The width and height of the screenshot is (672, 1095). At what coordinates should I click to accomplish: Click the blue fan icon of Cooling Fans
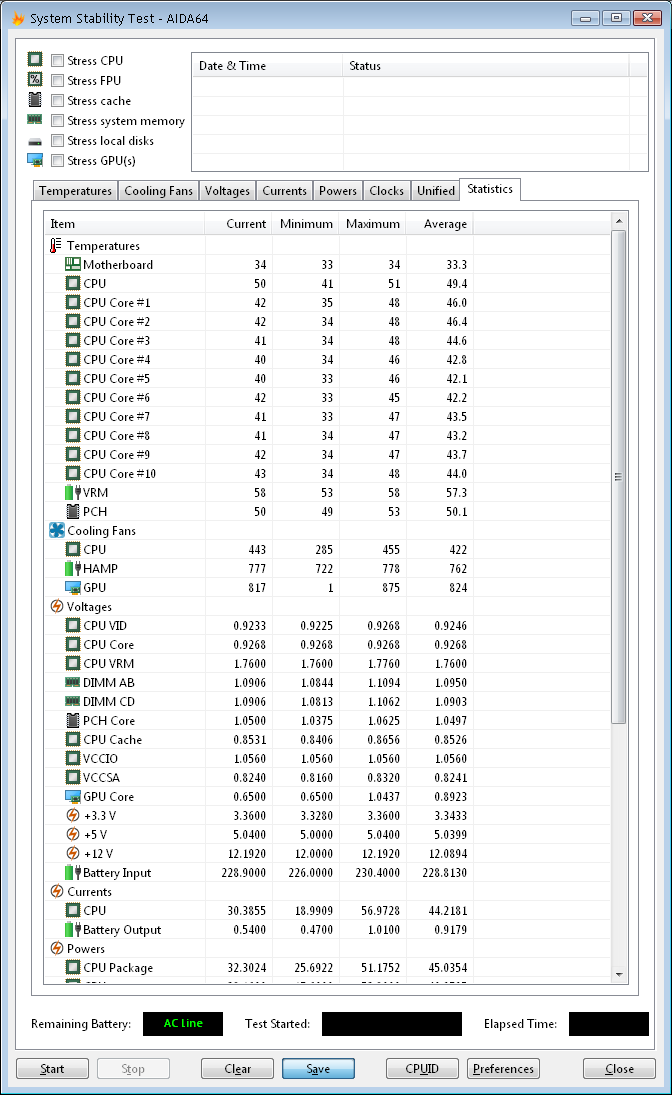pos(57,530)
